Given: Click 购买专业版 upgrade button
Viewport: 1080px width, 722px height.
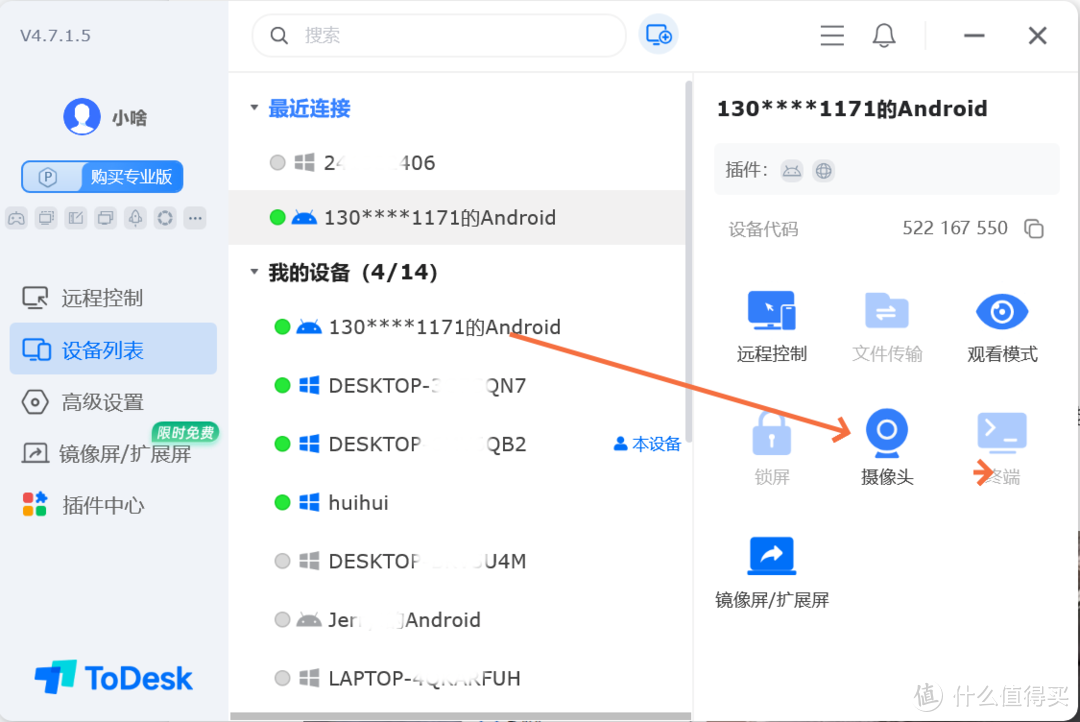Looking at the screenshot, I should coord(102,177).
